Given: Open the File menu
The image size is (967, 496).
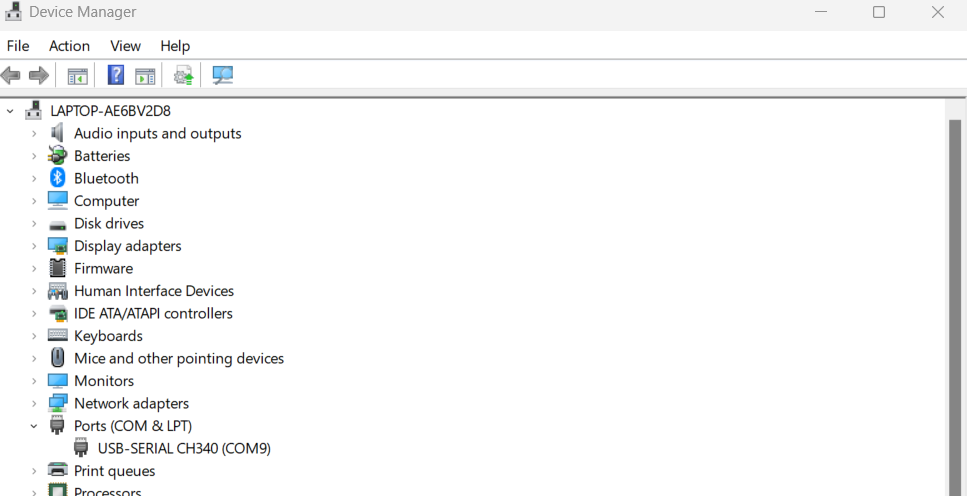Looking at the screenshot, I should [x=18, y=46].
